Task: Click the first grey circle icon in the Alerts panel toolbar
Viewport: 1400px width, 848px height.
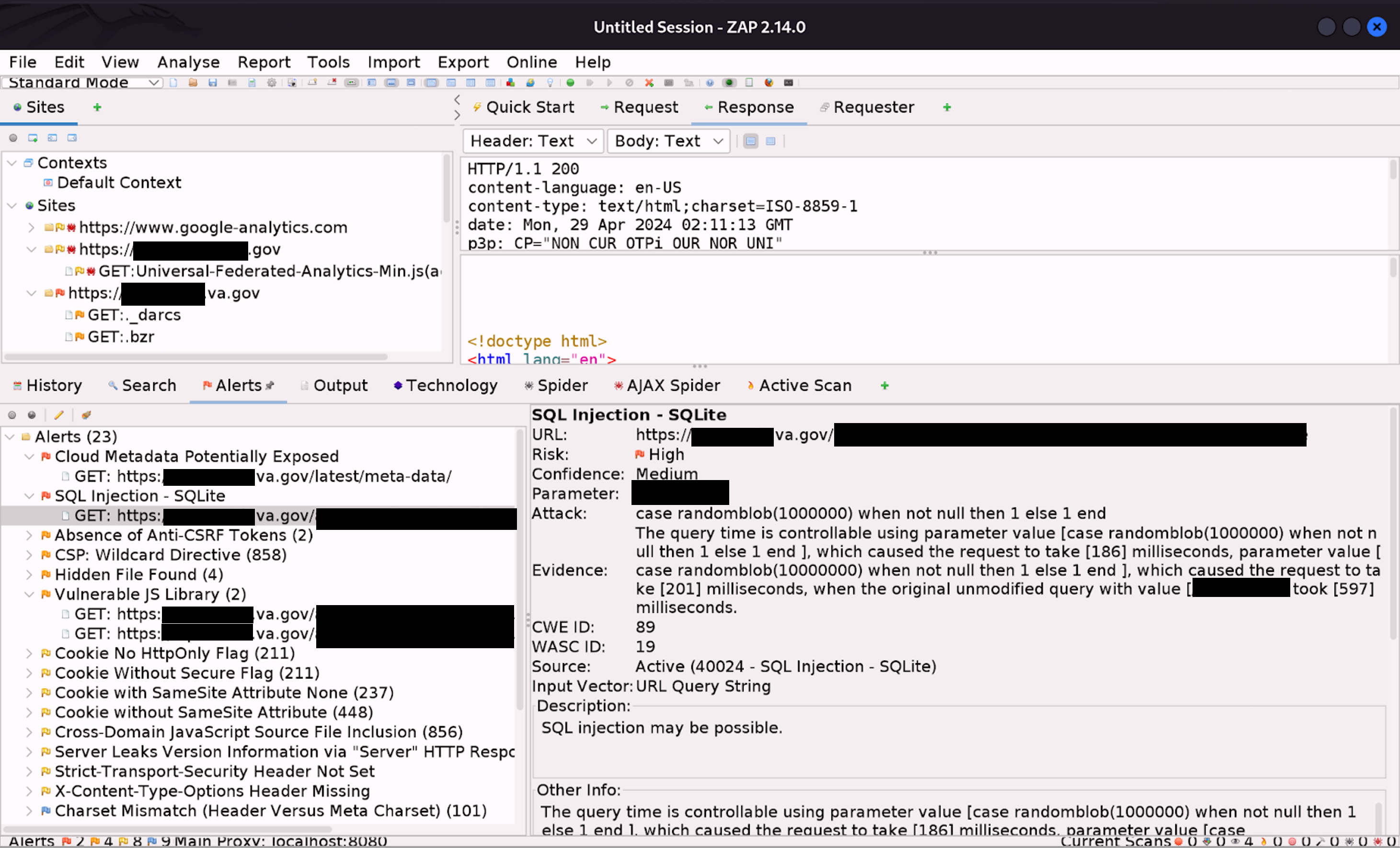Action: [12, 415]
